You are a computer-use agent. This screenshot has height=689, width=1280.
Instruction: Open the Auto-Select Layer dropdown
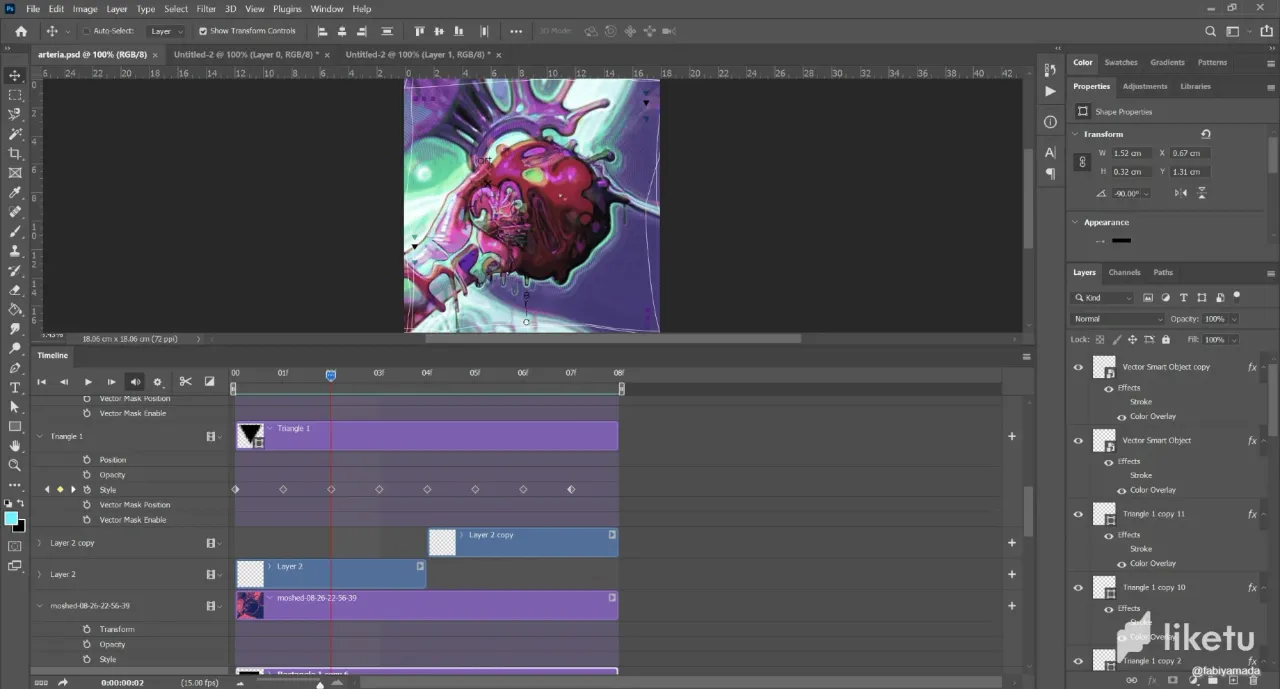pos(166,31)
